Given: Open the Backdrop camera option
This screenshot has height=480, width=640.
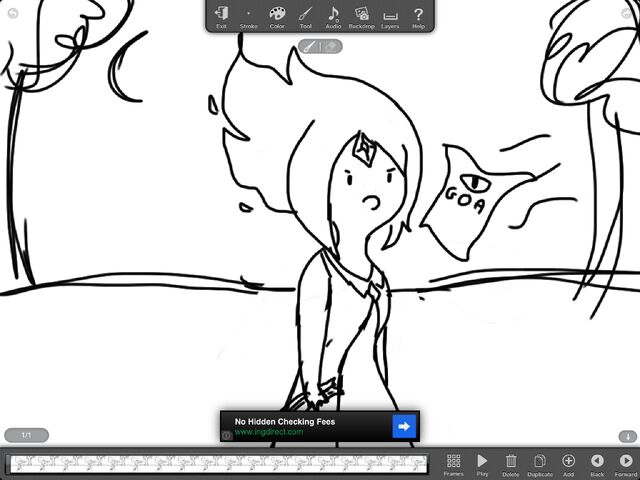Looking at the screenshot, I should tap(362, 17).
